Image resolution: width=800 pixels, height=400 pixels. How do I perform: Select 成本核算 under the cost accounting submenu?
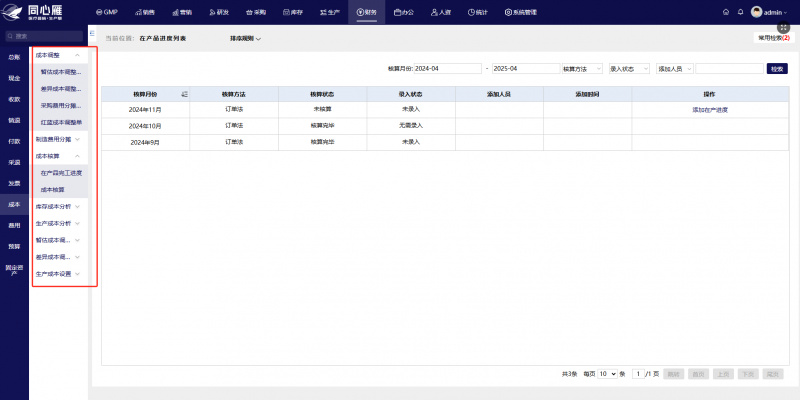(x=53, y=190)
